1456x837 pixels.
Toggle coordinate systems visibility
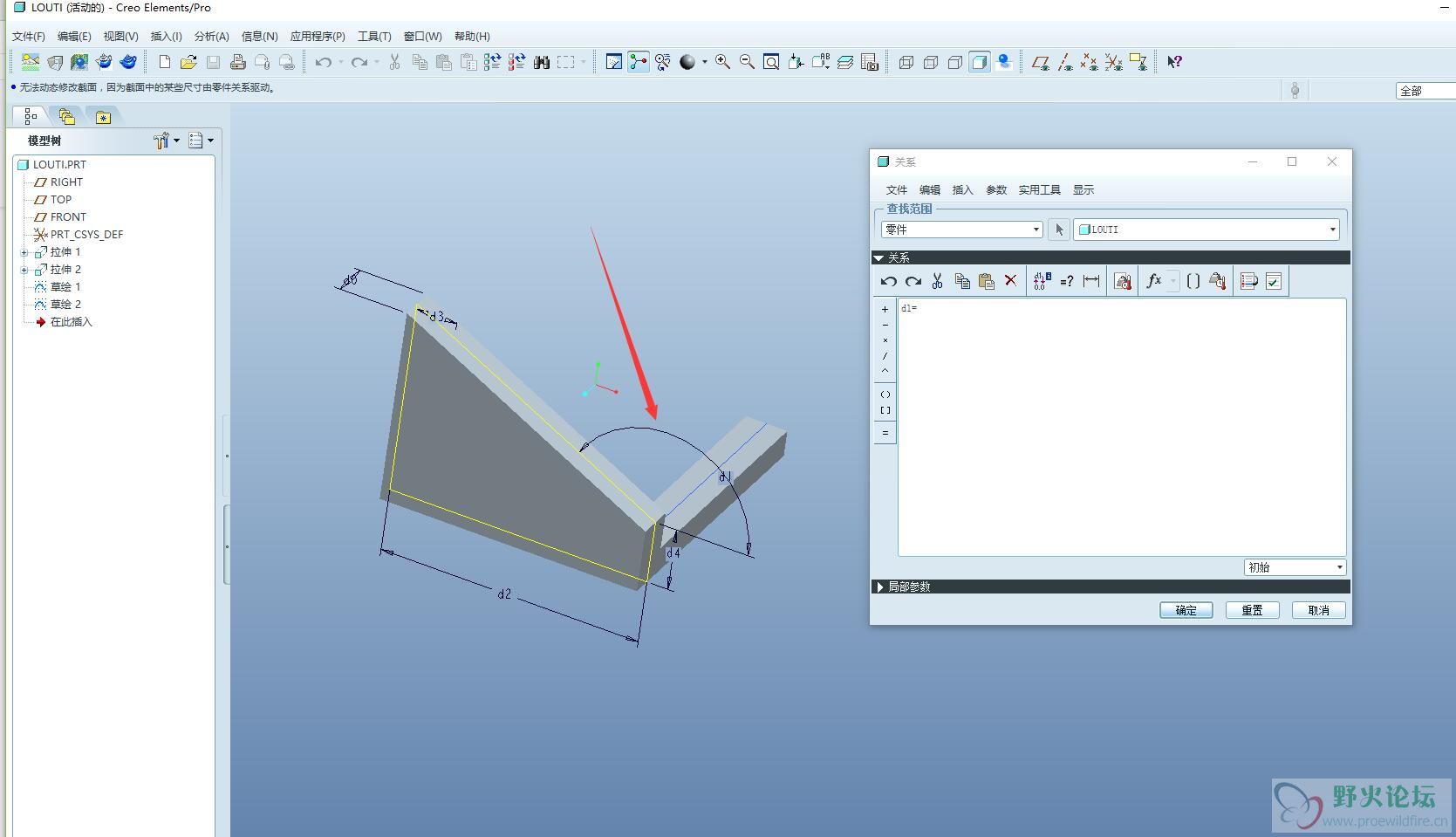point(1113,62)
